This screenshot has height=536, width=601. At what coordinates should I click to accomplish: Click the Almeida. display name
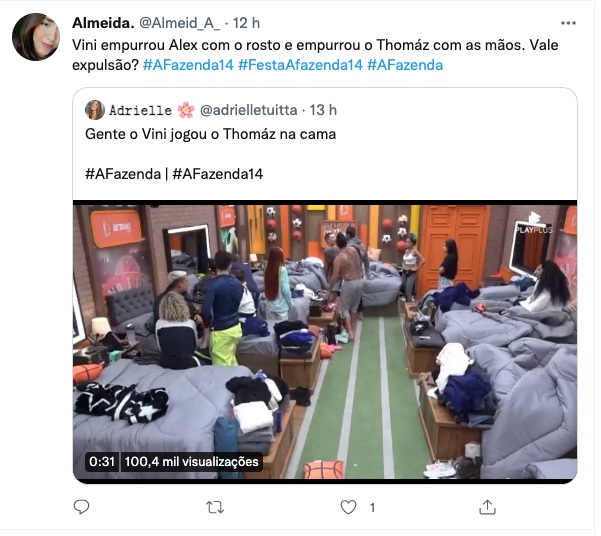(x=104, y=23)
